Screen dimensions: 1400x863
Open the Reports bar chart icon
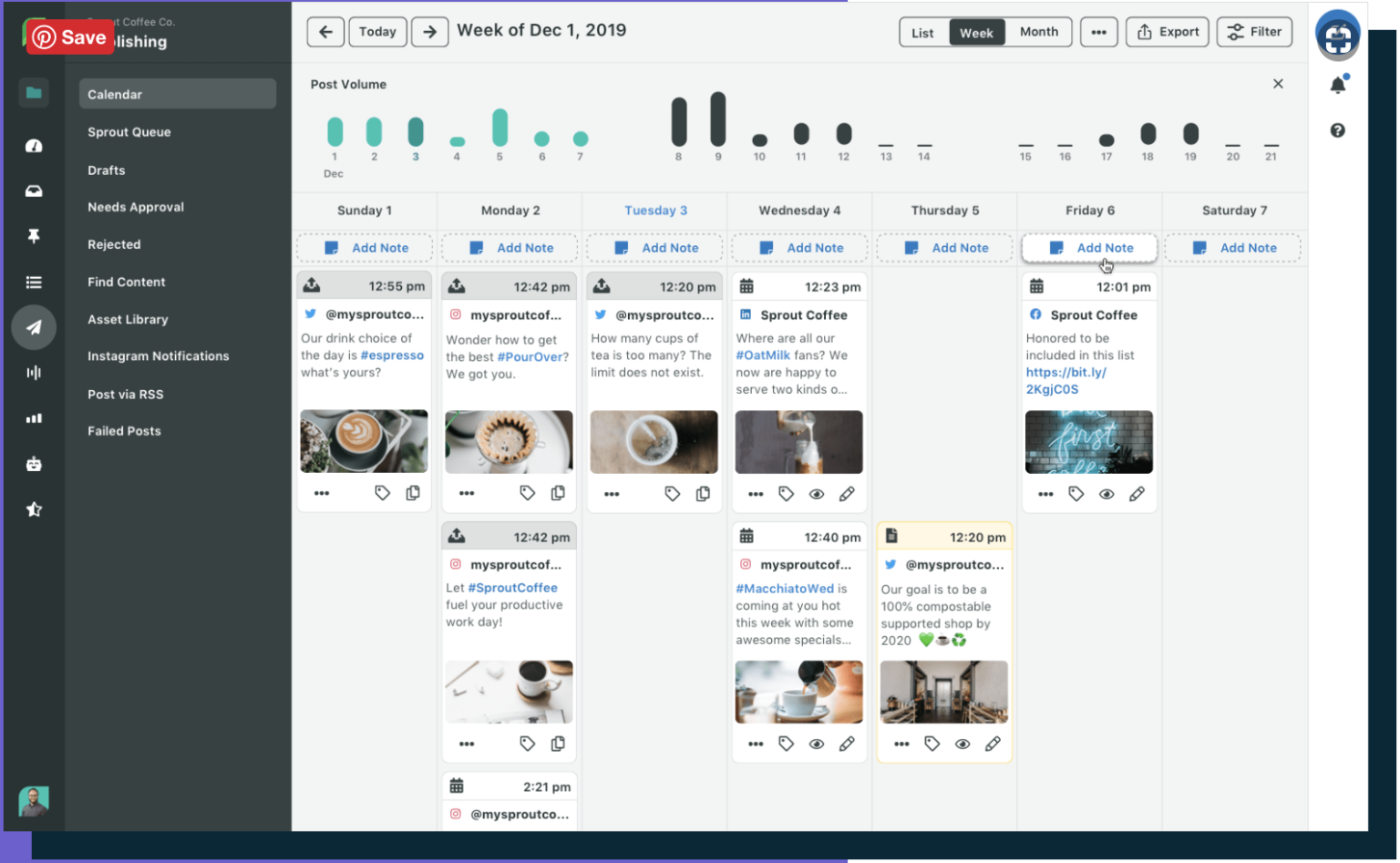pyautogui.click(x=34, y=418)
